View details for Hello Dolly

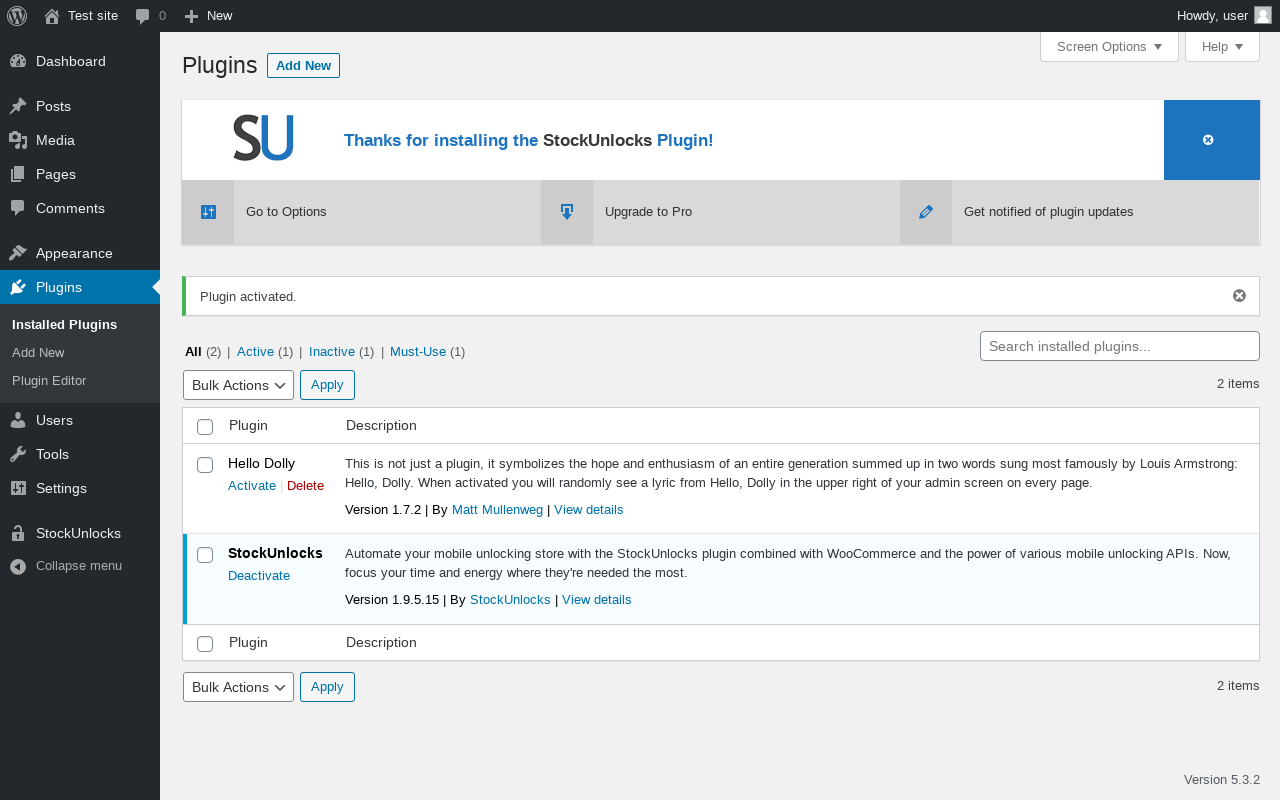588,510
